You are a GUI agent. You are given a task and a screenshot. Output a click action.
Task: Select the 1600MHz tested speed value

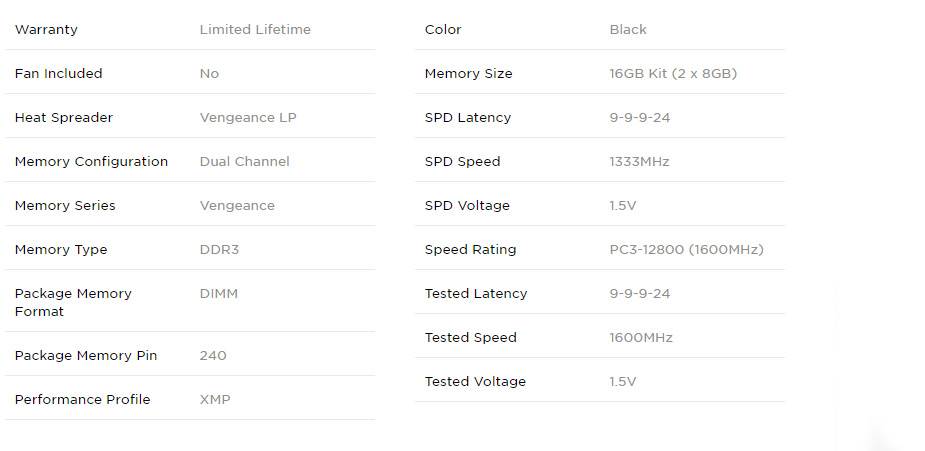coord(641,338)
